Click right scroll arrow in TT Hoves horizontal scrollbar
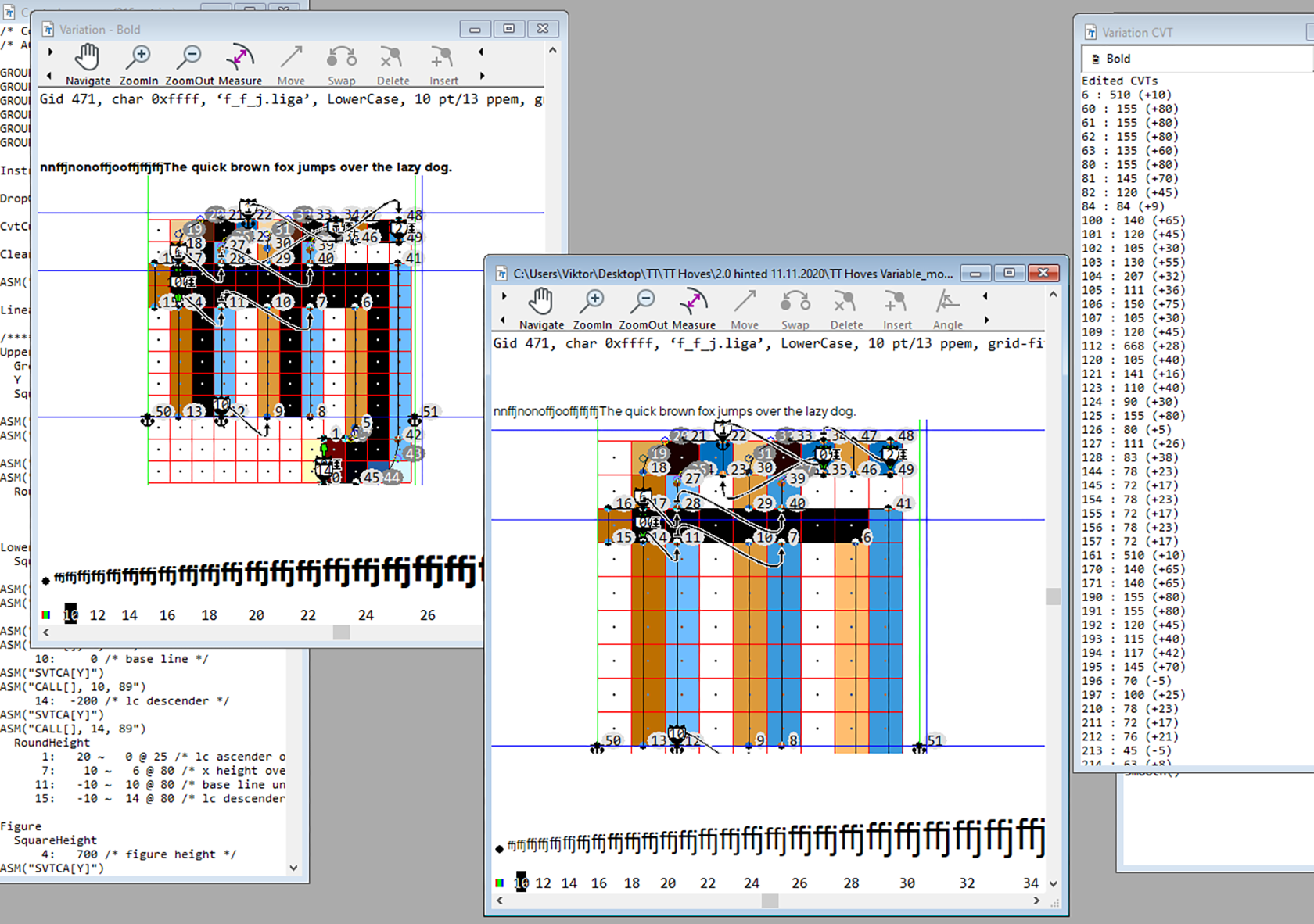 (1036, 901)
